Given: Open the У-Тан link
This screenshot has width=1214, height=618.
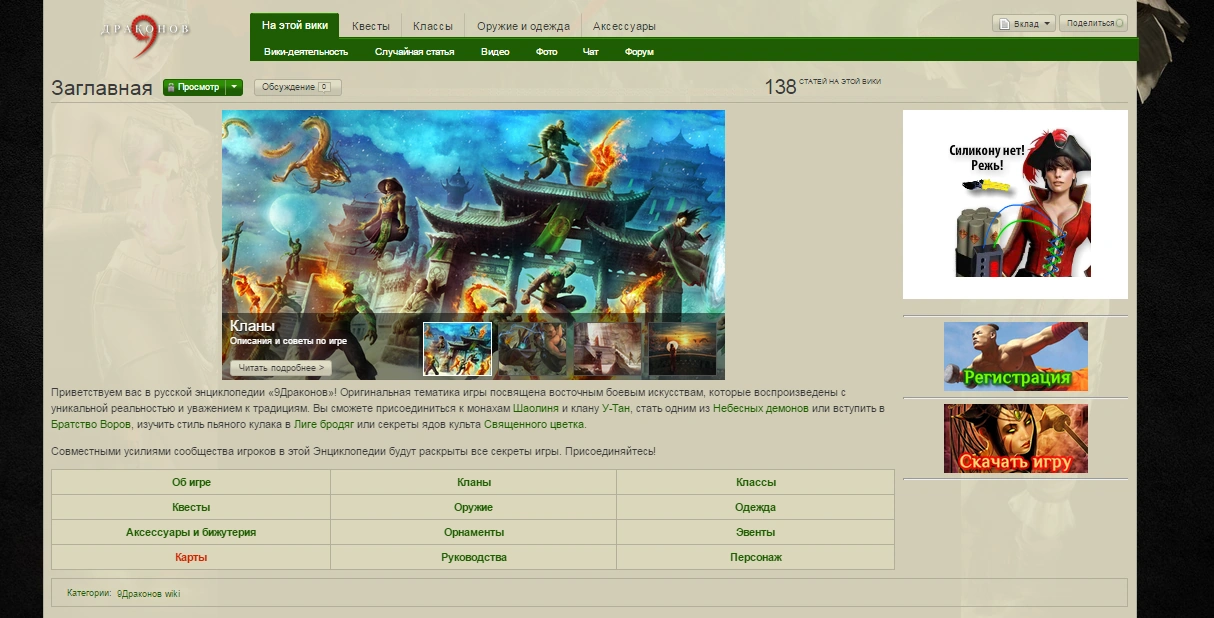Looking at the screenshot, I should tap(615, 409).
